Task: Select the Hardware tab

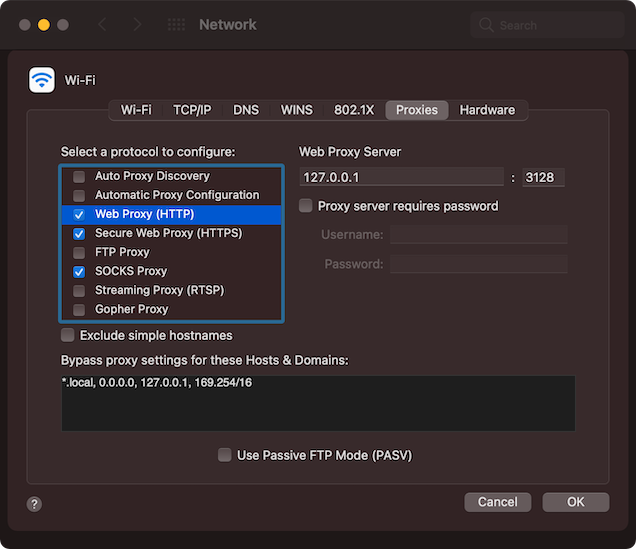Action: pyautogui.click(x=487, y=110)
